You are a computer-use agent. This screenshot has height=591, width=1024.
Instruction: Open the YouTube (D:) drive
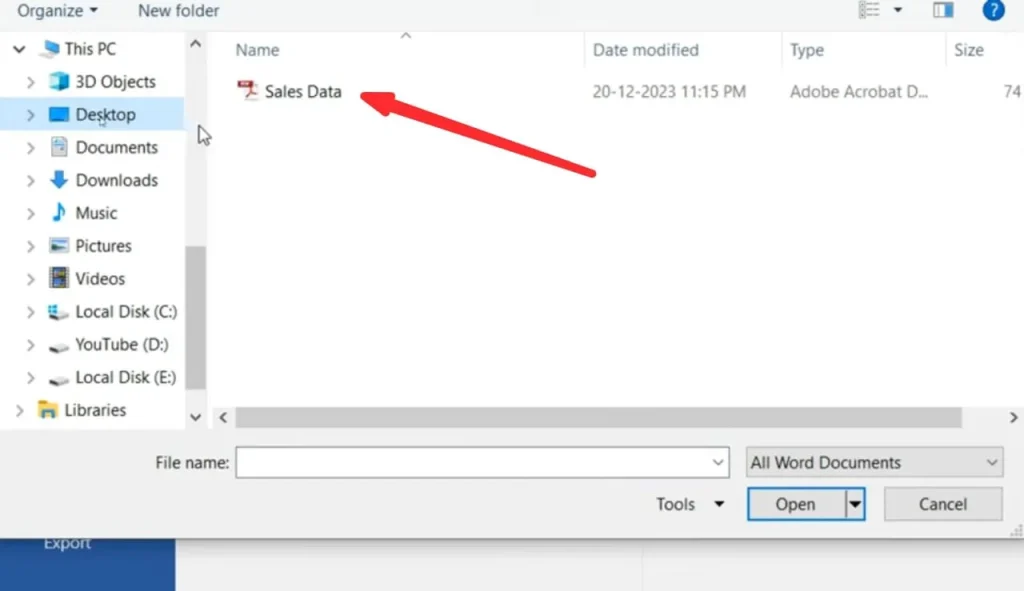[x=121, y=344]
